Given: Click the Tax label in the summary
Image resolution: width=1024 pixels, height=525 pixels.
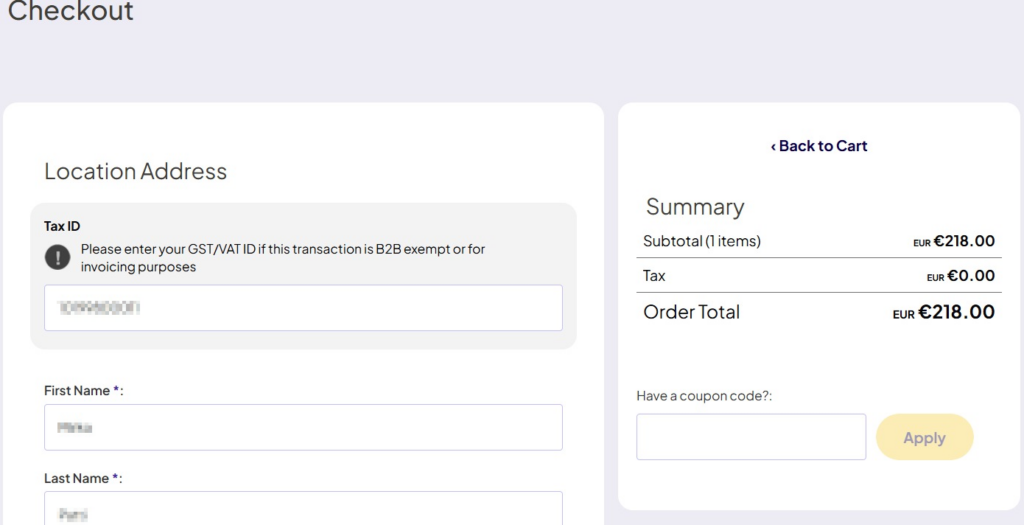Looking at the screenshot, I should click(654, 276).
